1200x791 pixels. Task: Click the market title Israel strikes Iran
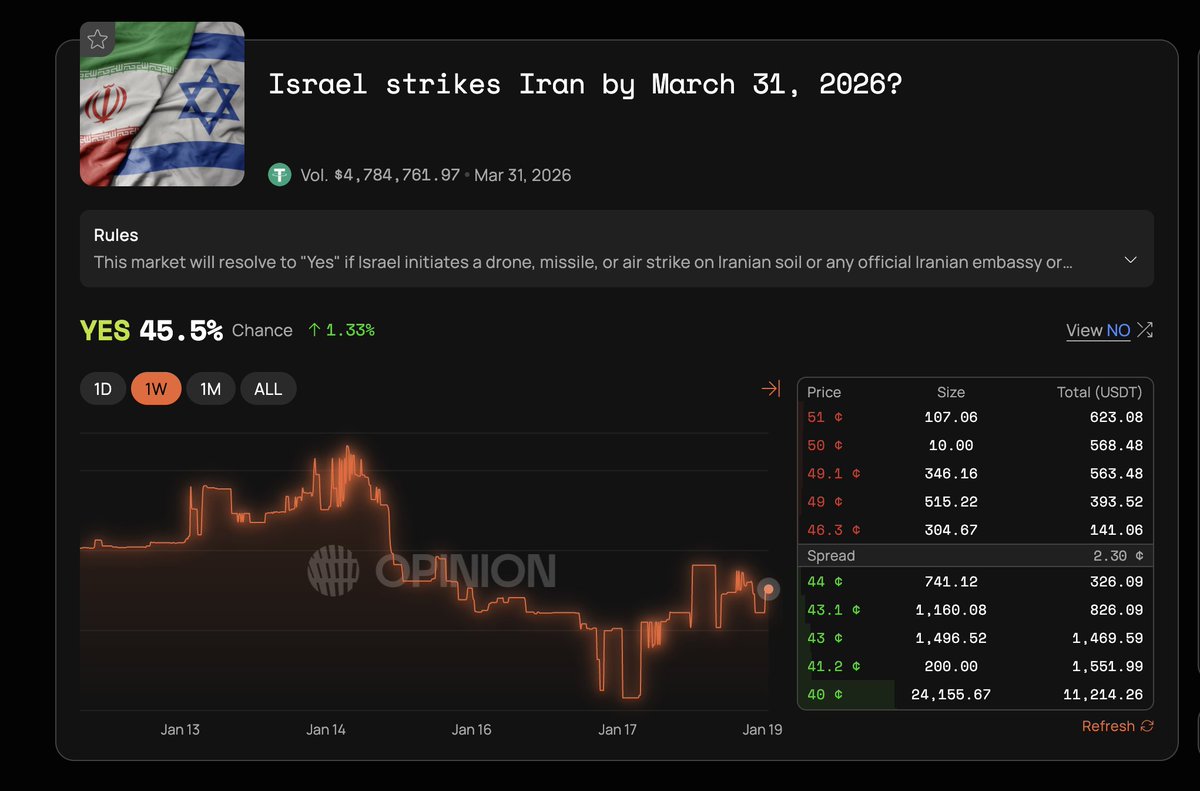[585, 84]
